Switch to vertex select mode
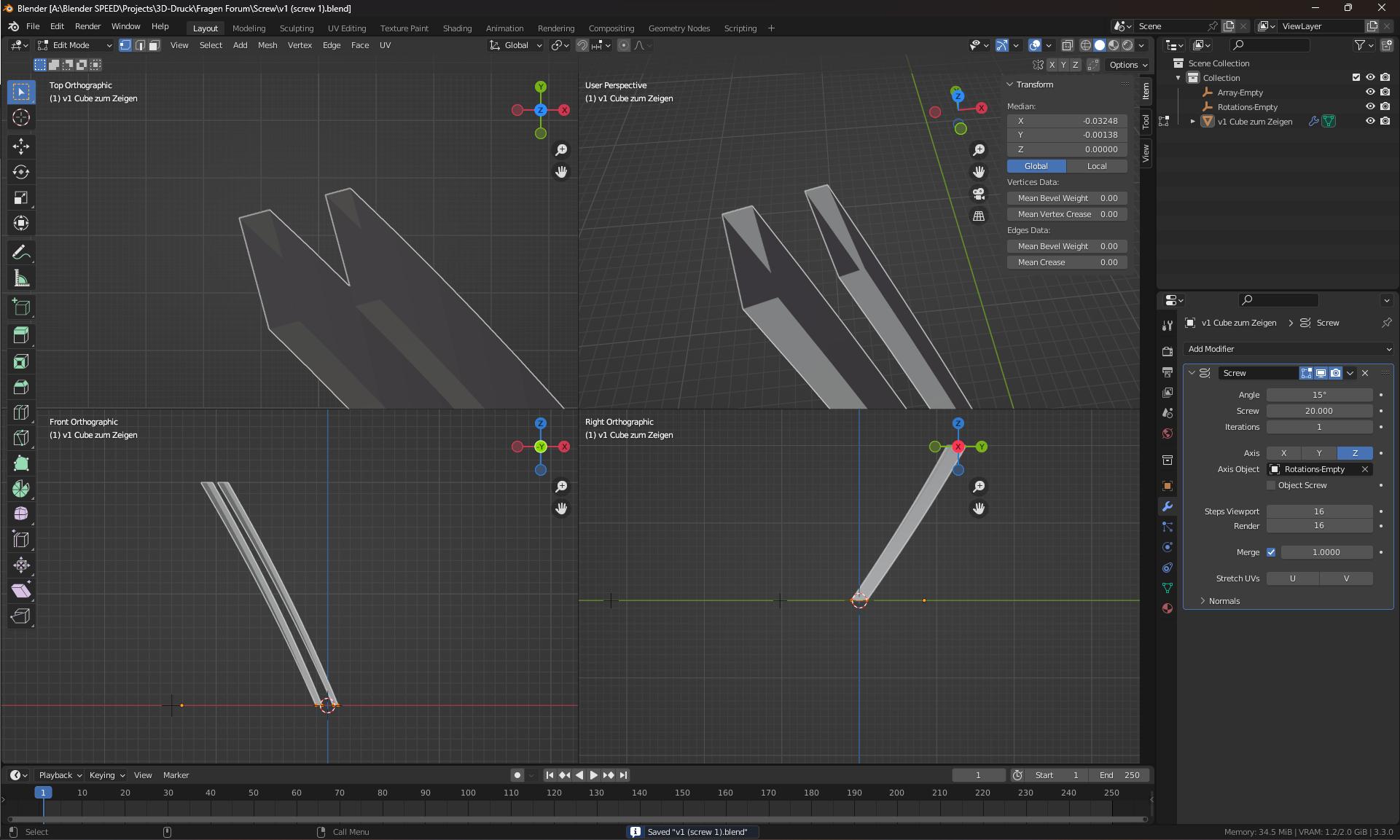This screenshot has height=840, width=1400. pos(125,45)
